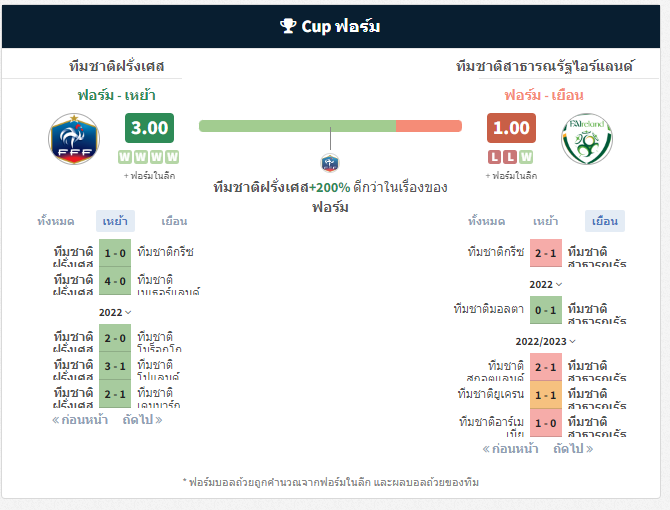Click the green-red form comparison bar

tap(330, 126)
